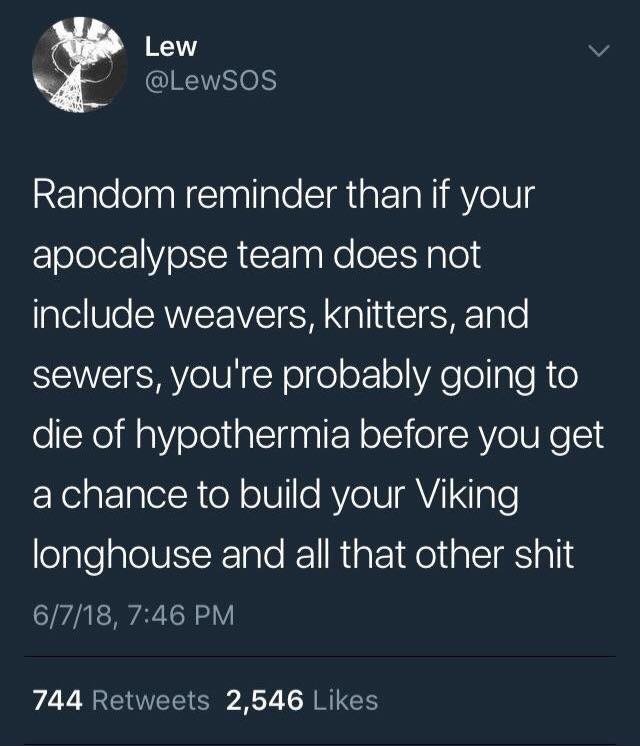Click the word 'longhouse' in tweet
The image size is (640, 746).
point(122,556)
